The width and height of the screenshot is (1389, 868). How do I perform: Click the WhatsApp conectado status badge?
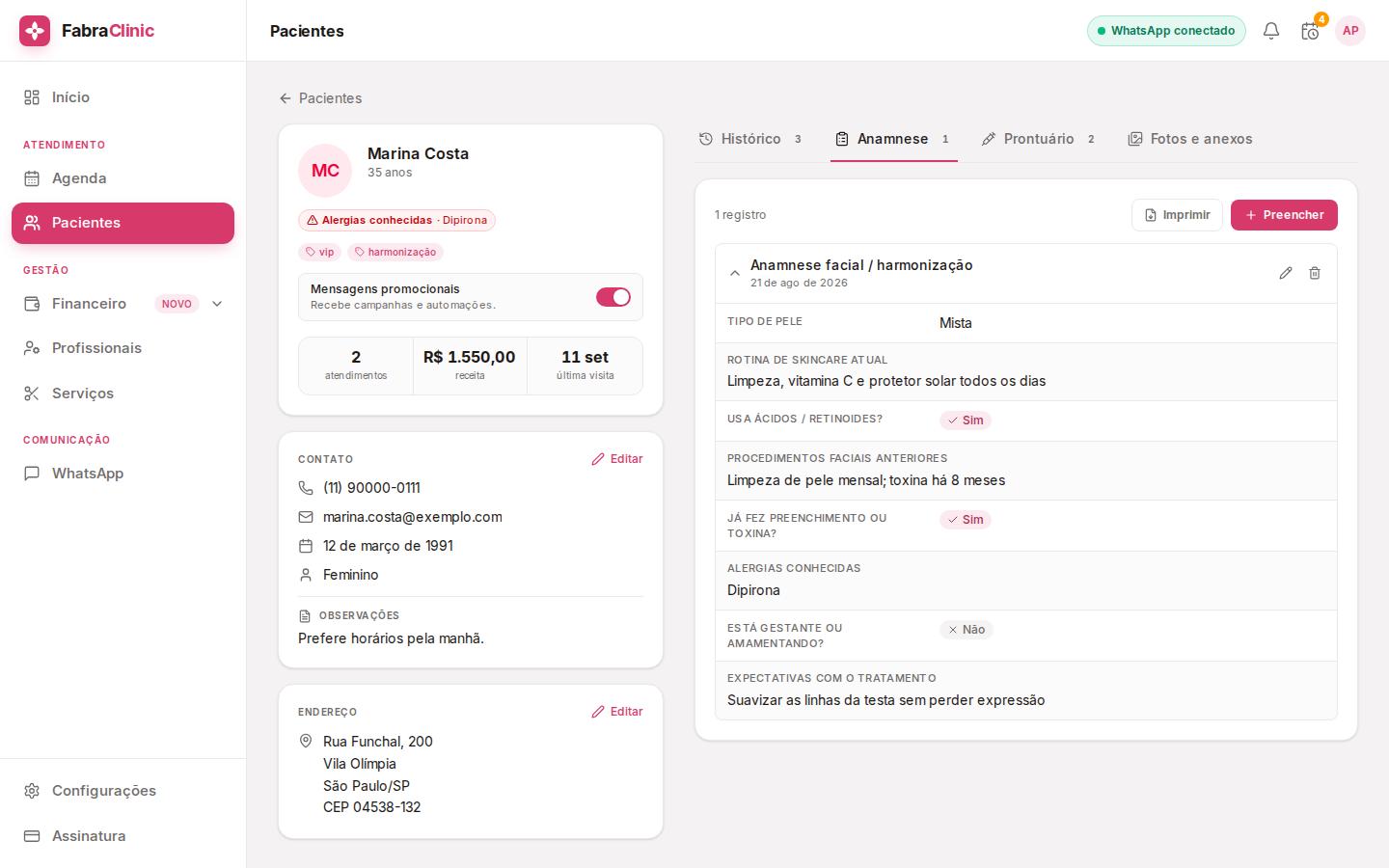point(1166,31)
